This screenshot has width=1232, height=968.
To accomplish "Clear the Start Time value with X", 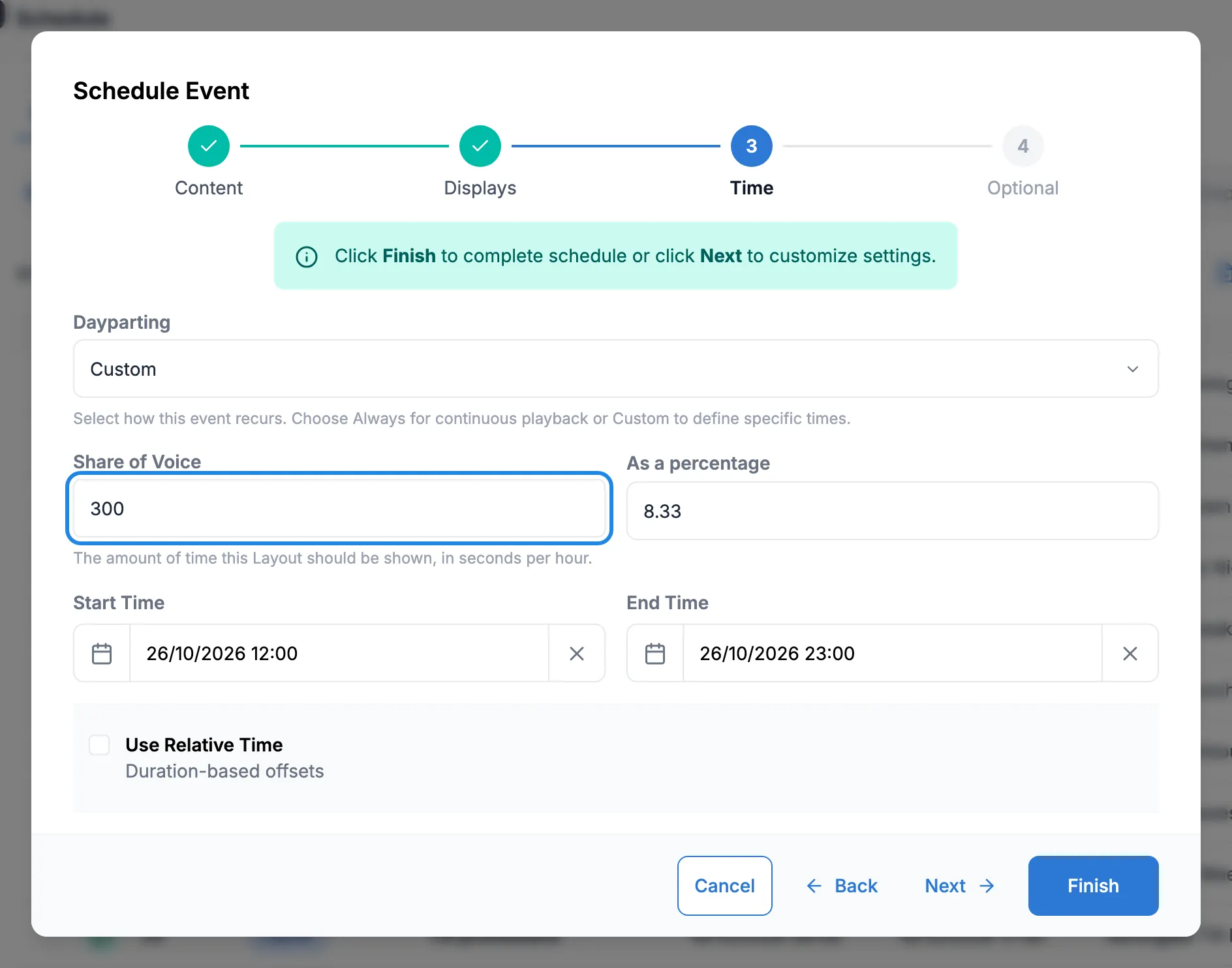I will click(577, 654).
